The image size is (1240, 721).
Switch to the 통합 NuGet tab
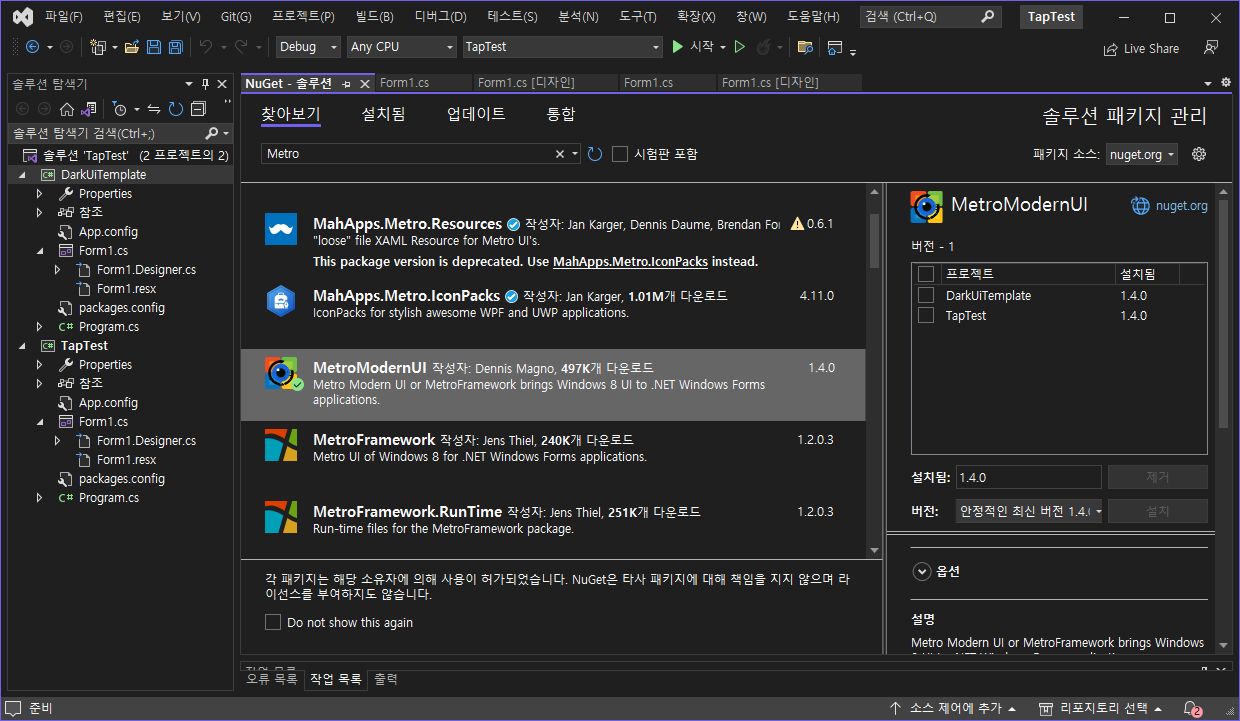pyautogui.click(x=561, y=114)
